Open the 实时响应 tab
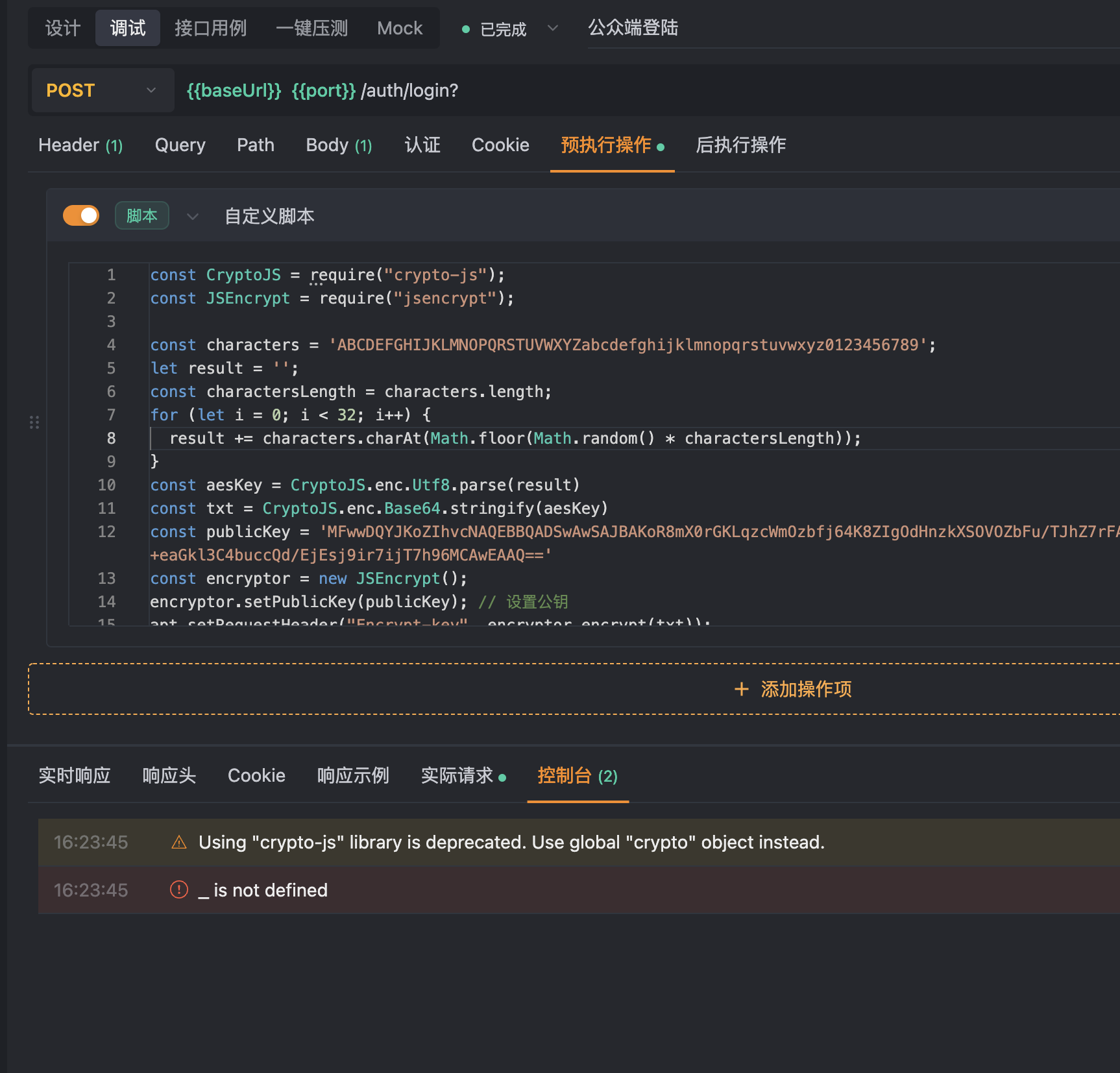The height and width of the screenshot is (1073, 1120). click(x=75, y=775)
